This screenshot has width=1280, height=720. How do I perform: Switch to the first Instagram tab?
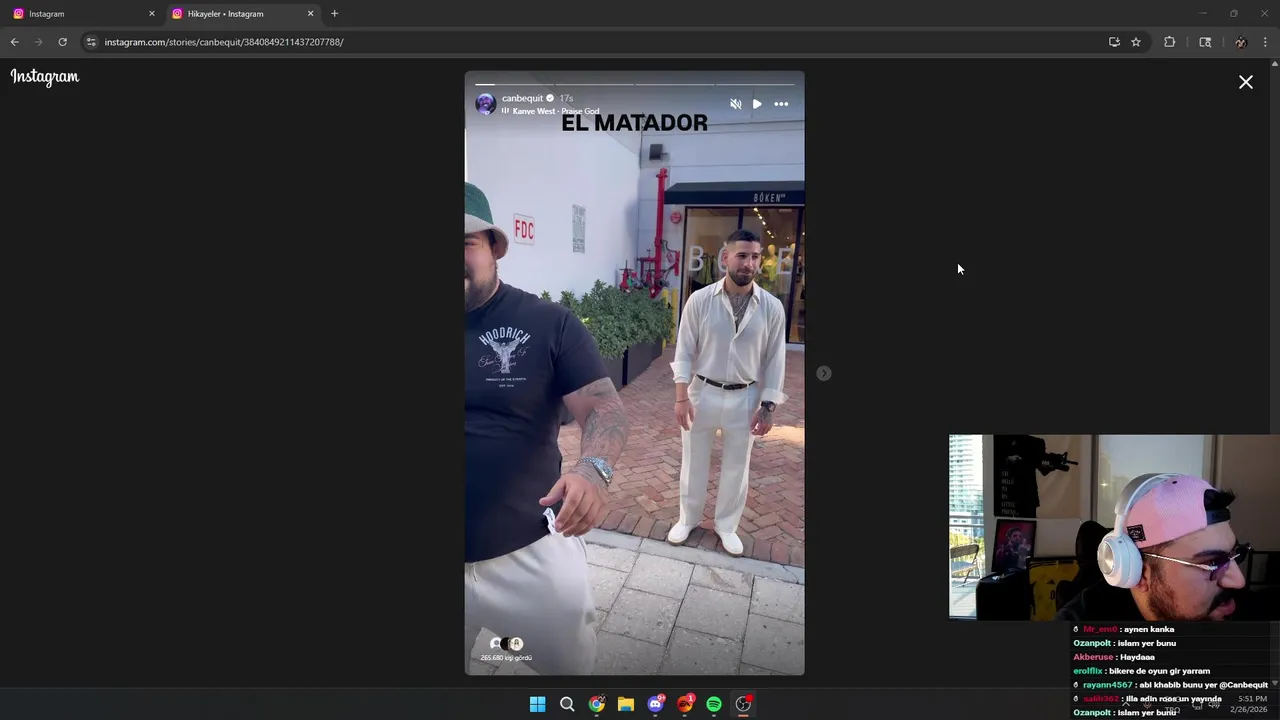(80, 14)
